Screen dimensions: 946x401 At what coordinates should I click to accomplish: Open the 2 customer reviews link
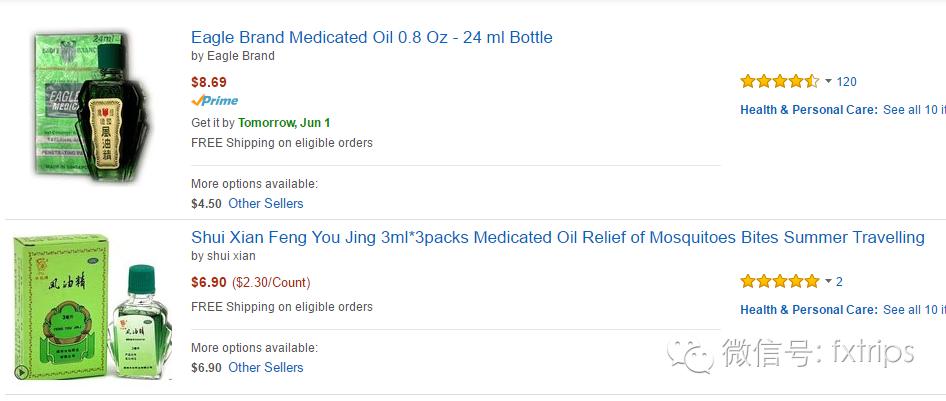coord(839,282)
